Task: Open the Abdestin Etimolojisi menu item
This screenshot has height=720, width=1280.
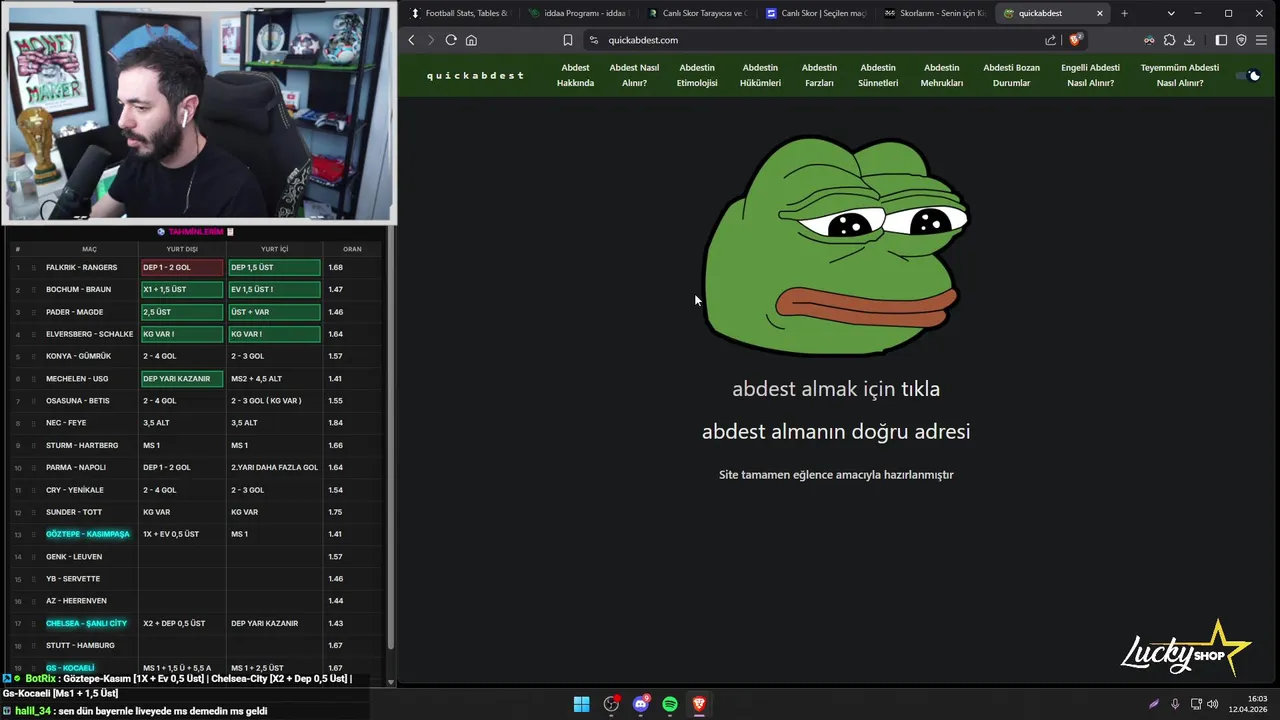Action: (x=697, y=75)
